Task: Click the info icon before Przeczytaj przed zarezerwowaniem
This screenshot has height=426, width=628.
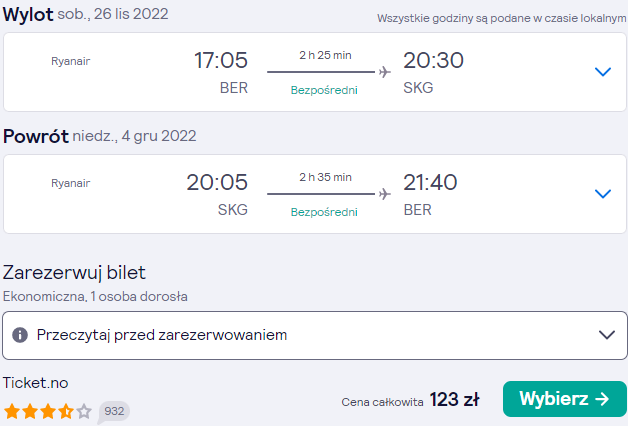Action: [20, 335]
